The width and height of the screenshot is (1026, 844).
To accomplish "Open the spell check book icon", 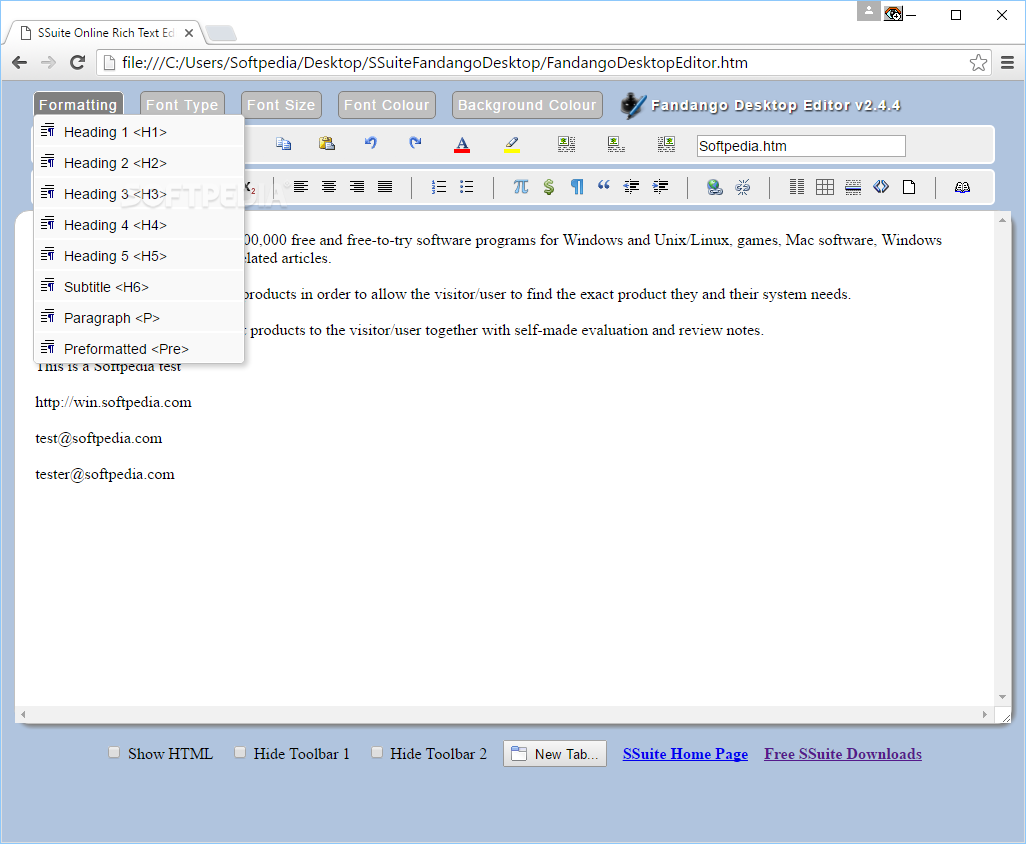I will pos(963,187).
